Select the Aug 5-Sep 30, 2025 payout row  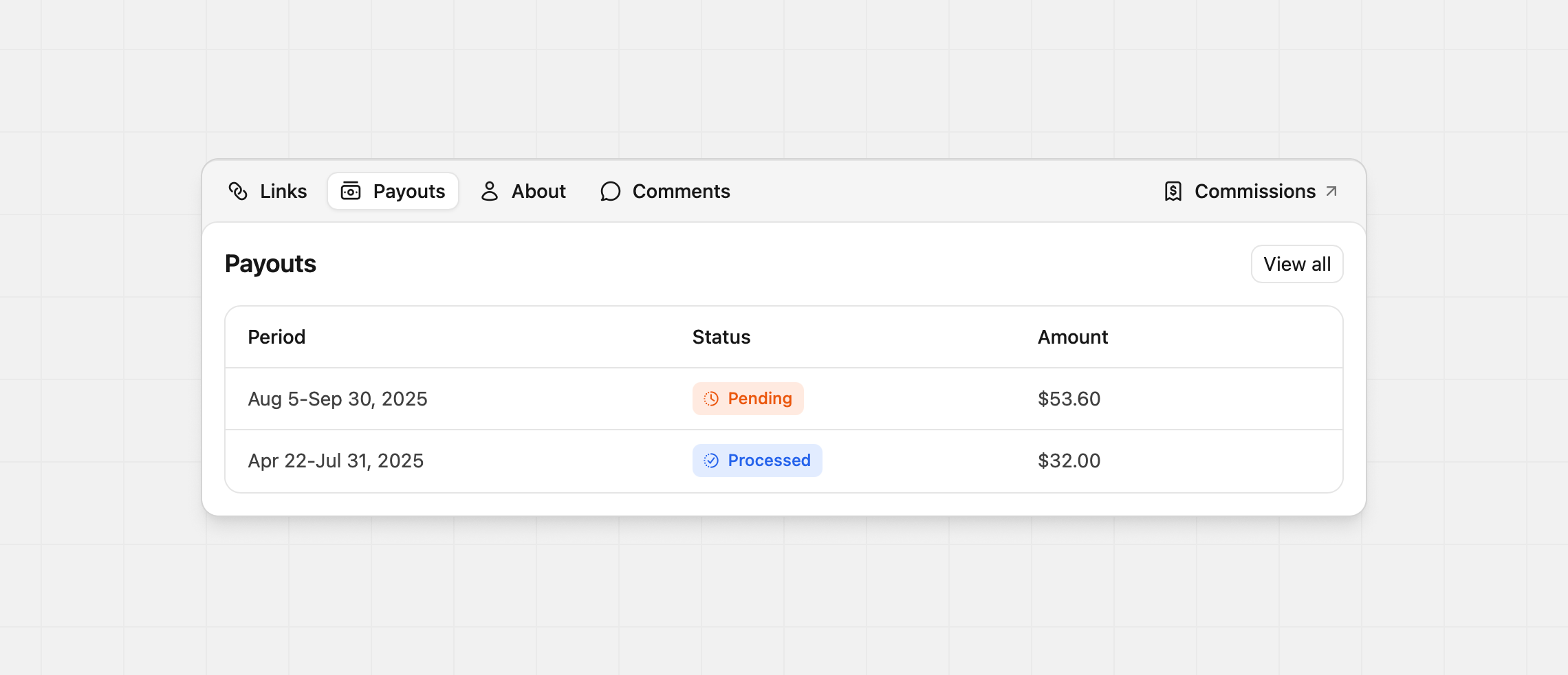338,399
